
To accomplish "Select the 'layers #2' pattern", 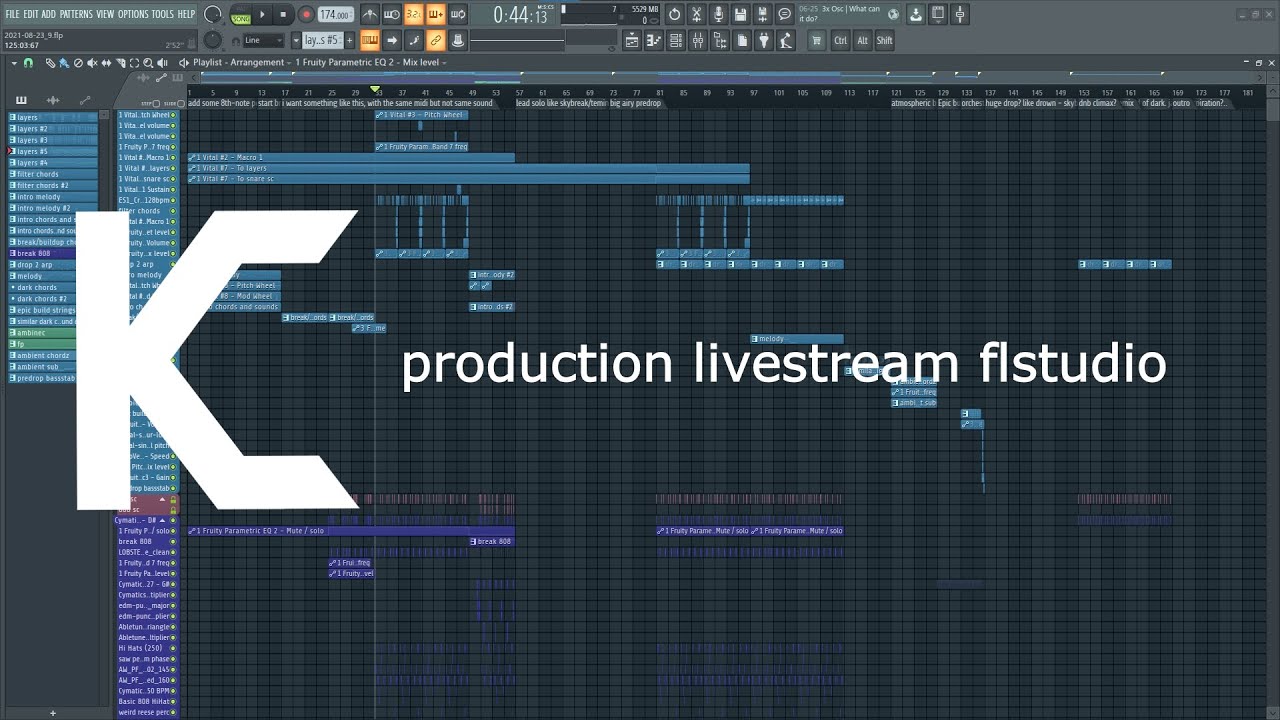I will pos(54,129).
